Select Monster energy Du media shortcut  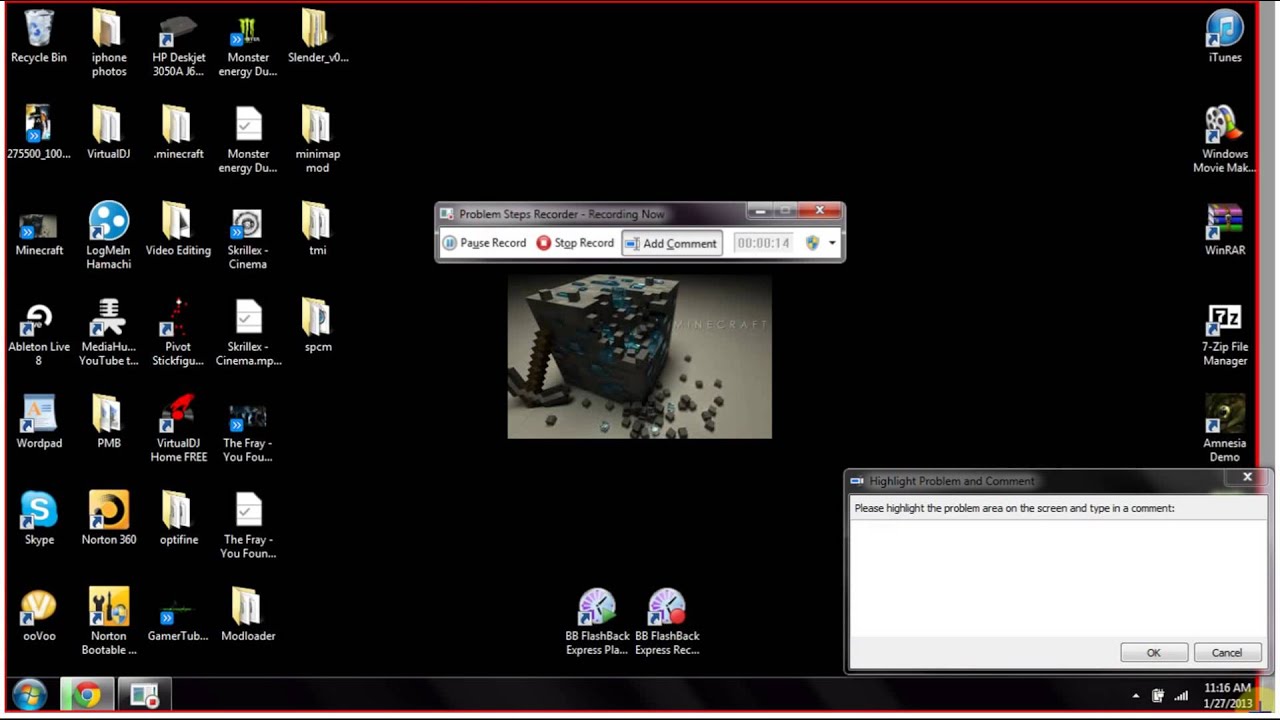[248, 44]
